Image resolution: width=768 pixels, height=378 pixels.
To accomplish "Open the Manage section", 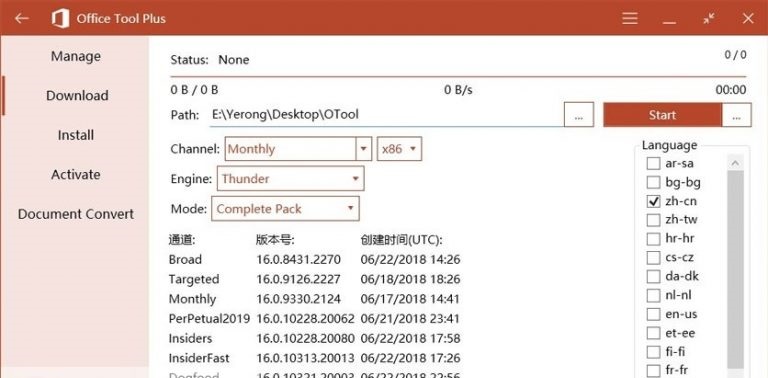I will (76, 56).
